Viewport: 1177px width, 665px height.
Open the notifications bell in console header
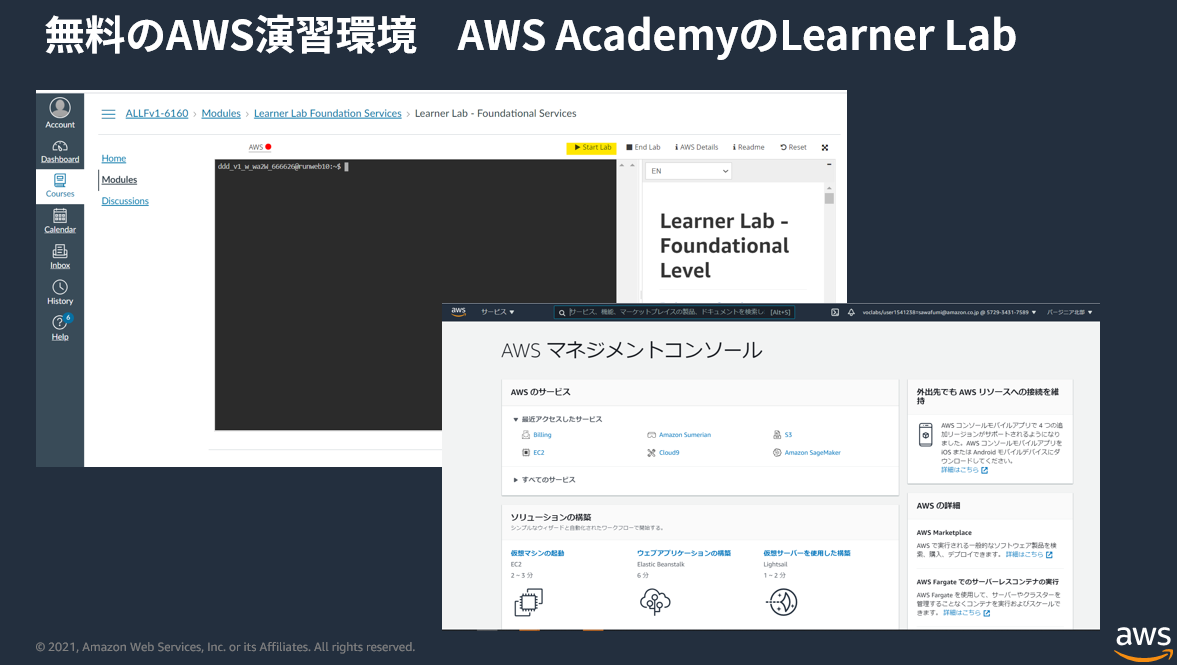(851, 312)
